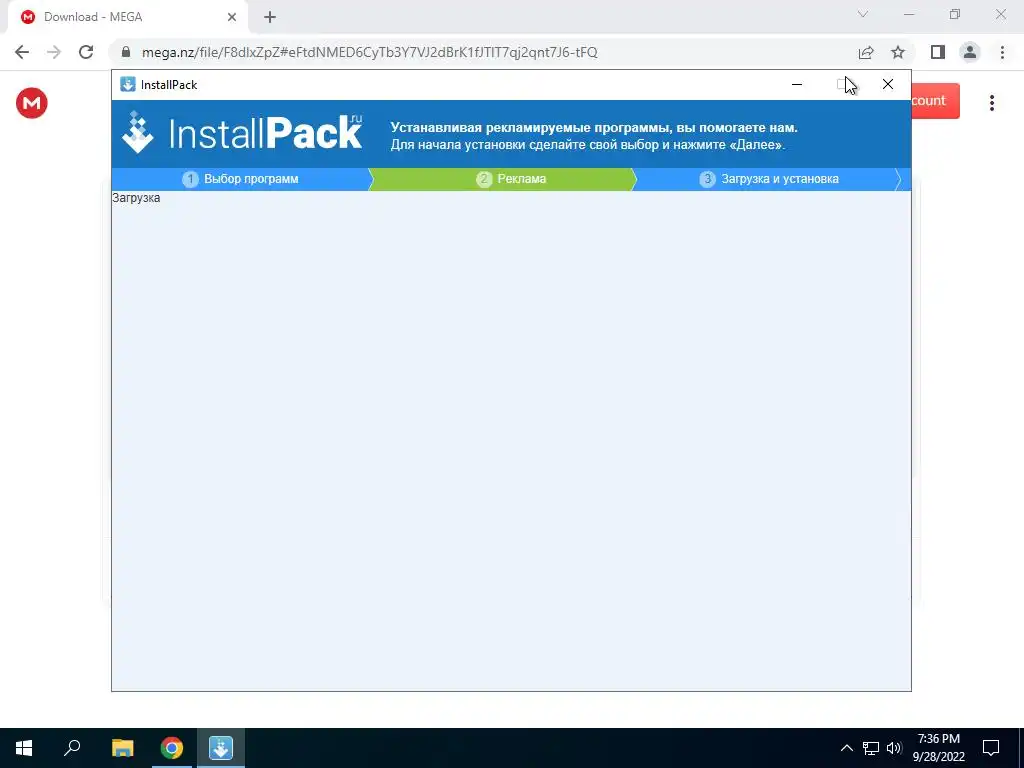
Task: Minimize the Chrome window
Action: point(909,14)
